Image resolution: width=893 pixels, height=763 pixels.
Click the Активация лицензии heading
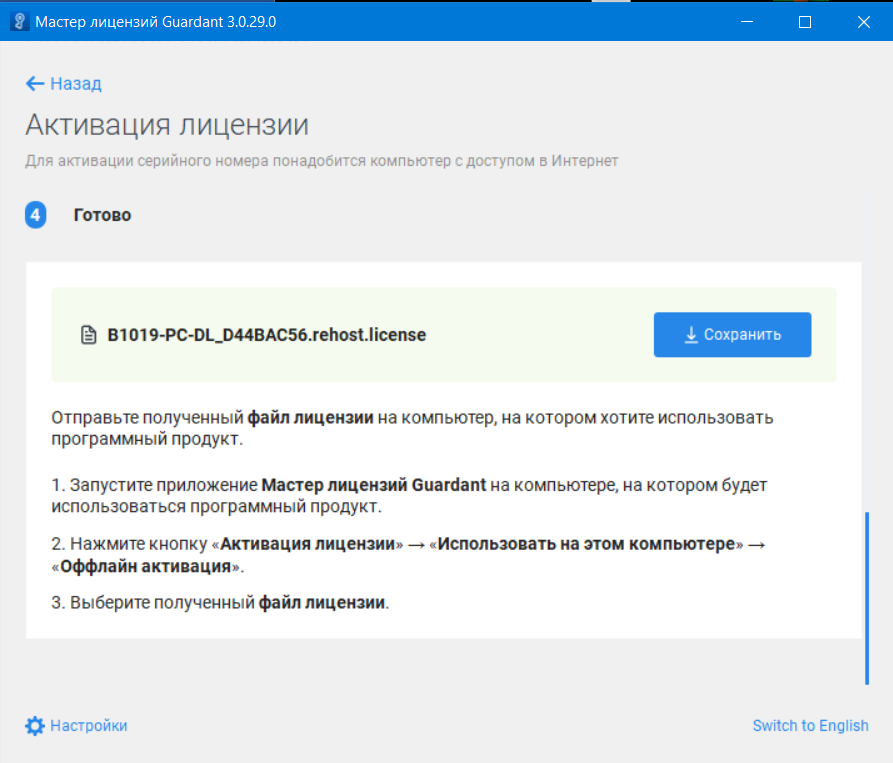[167, 125]
